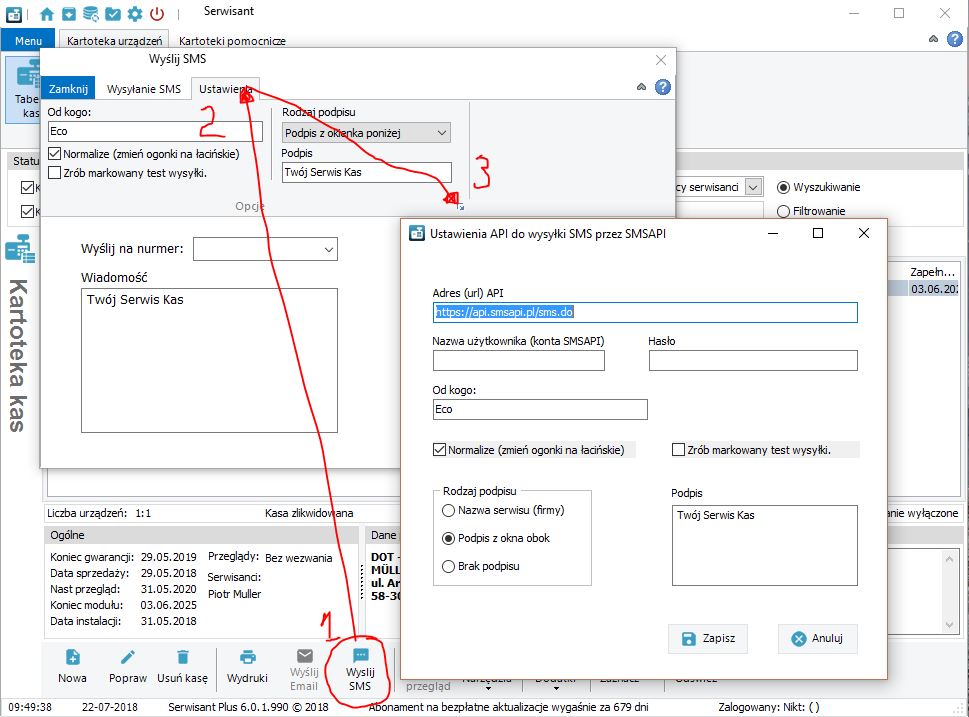Toggle Normalize checkbox in API settings dialog
969x717 pixels.
pos(440,450)
